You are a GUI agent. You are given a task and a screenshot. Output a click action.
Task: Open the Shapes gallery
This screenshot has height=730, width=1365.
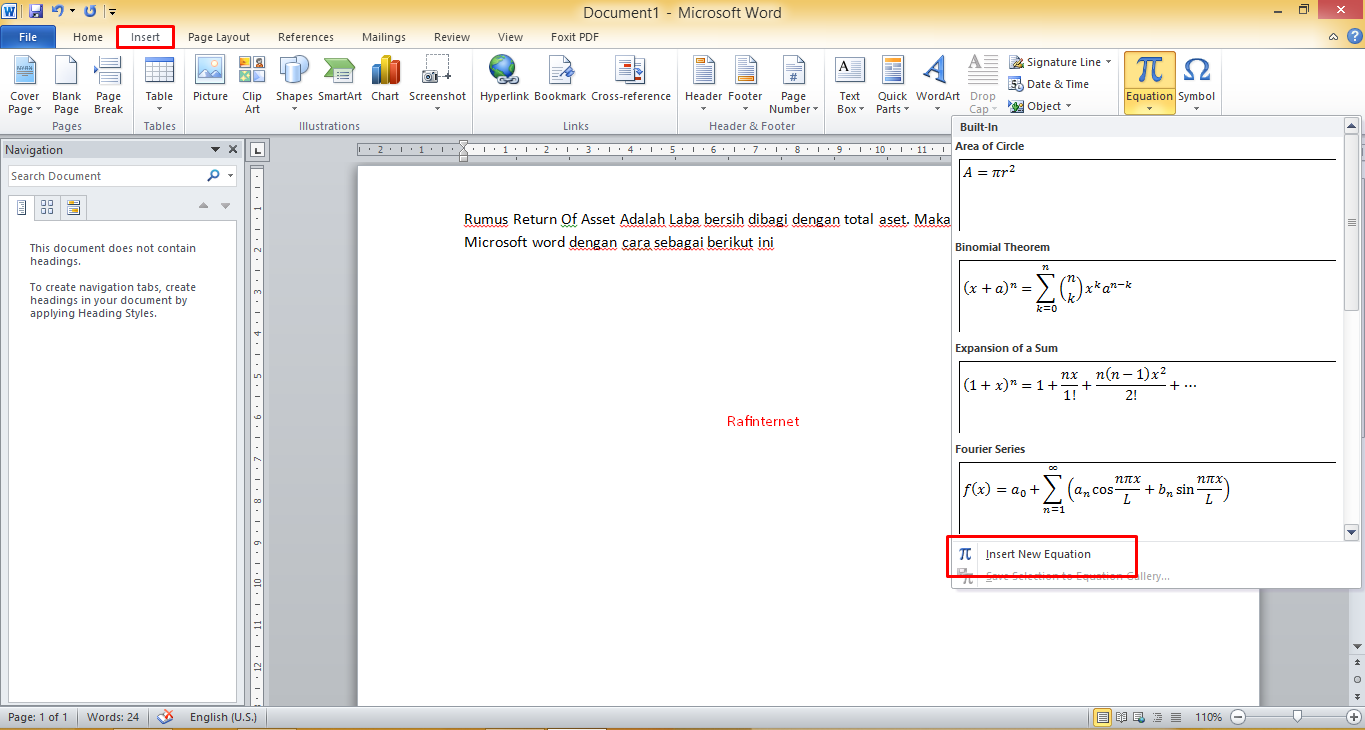click(x=294, y=85)
